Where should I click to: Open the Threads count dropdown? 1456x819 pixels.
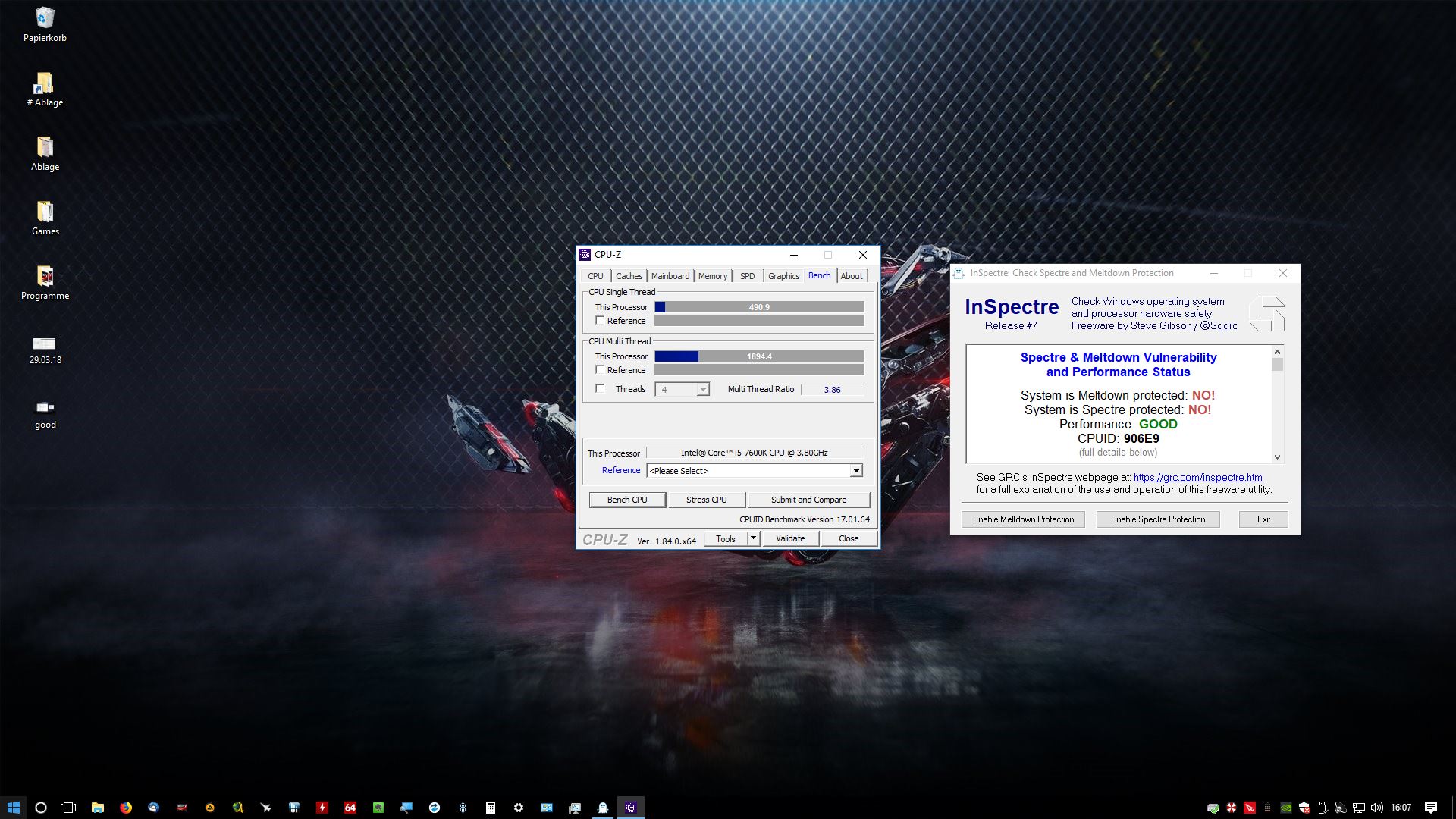coord(703,390)
